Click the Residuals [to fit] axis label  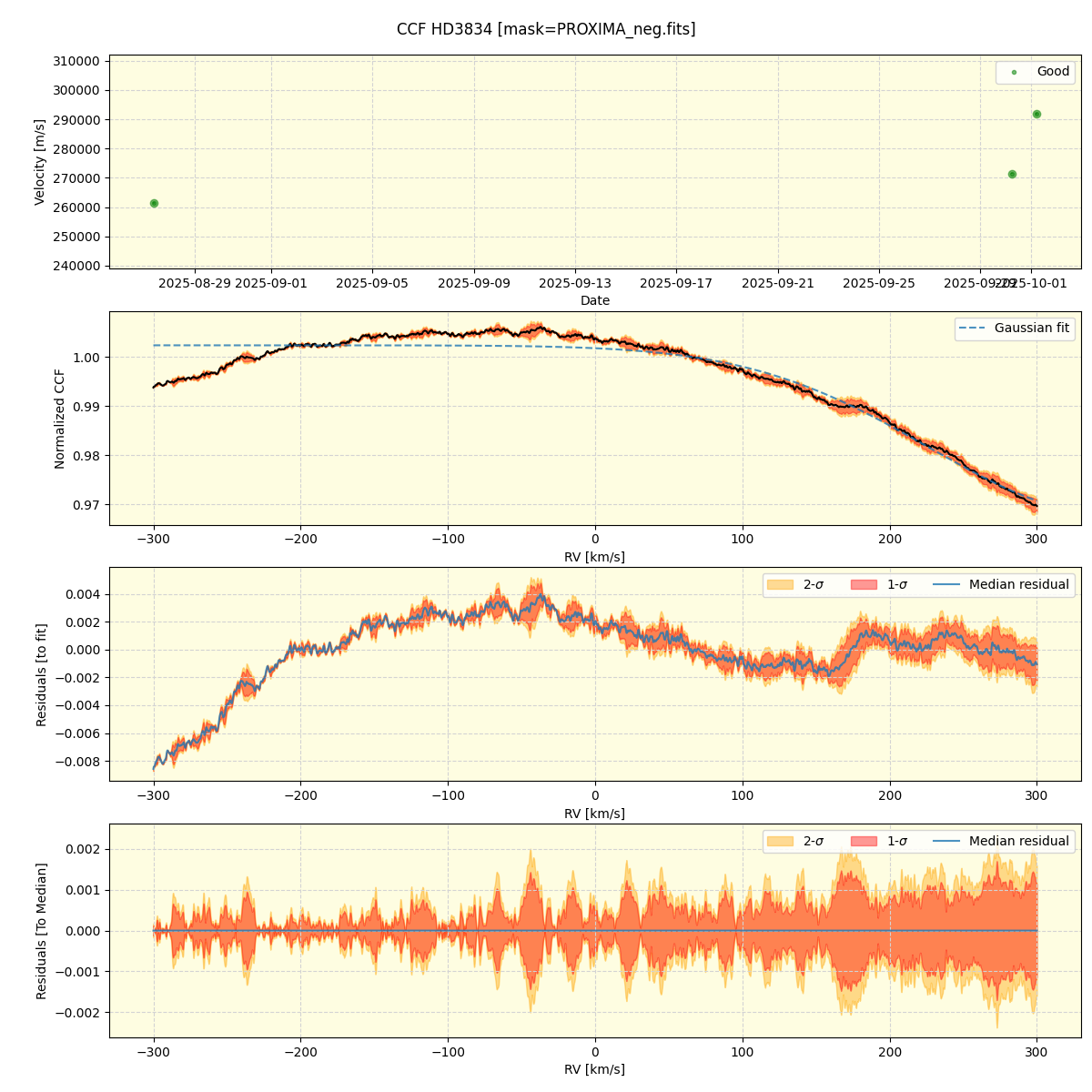coord(41,674)
